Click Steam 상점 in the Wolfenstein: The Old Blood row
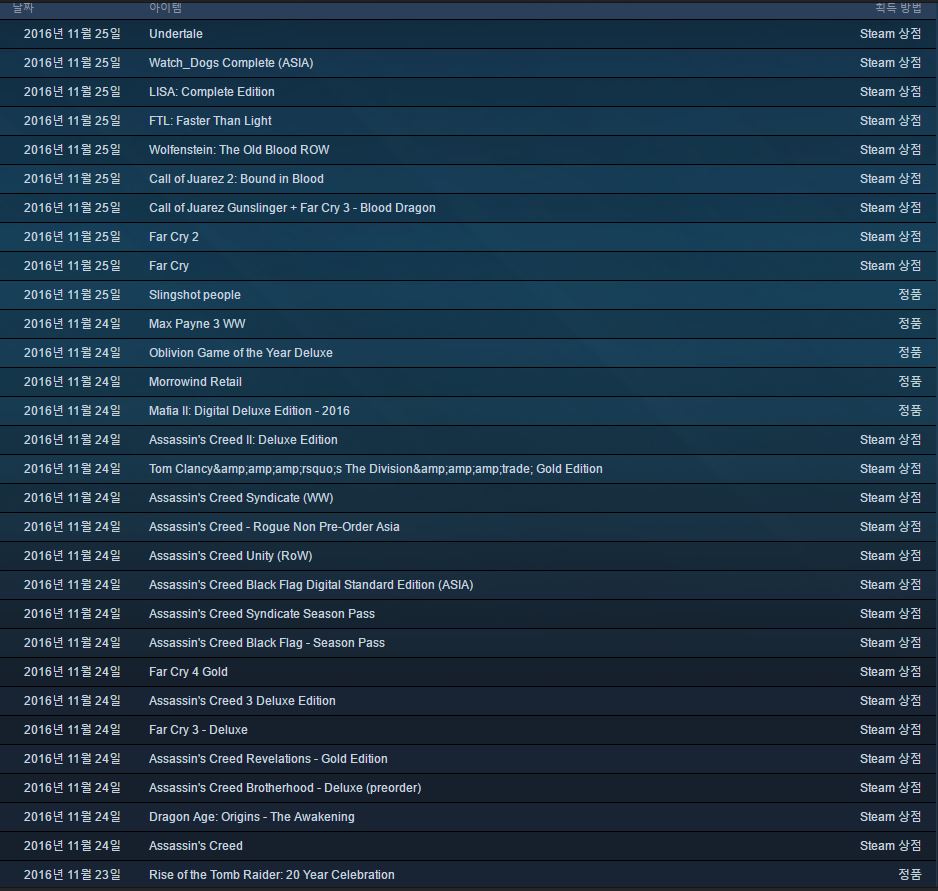 pyautogui.click(x=891, y=150)
